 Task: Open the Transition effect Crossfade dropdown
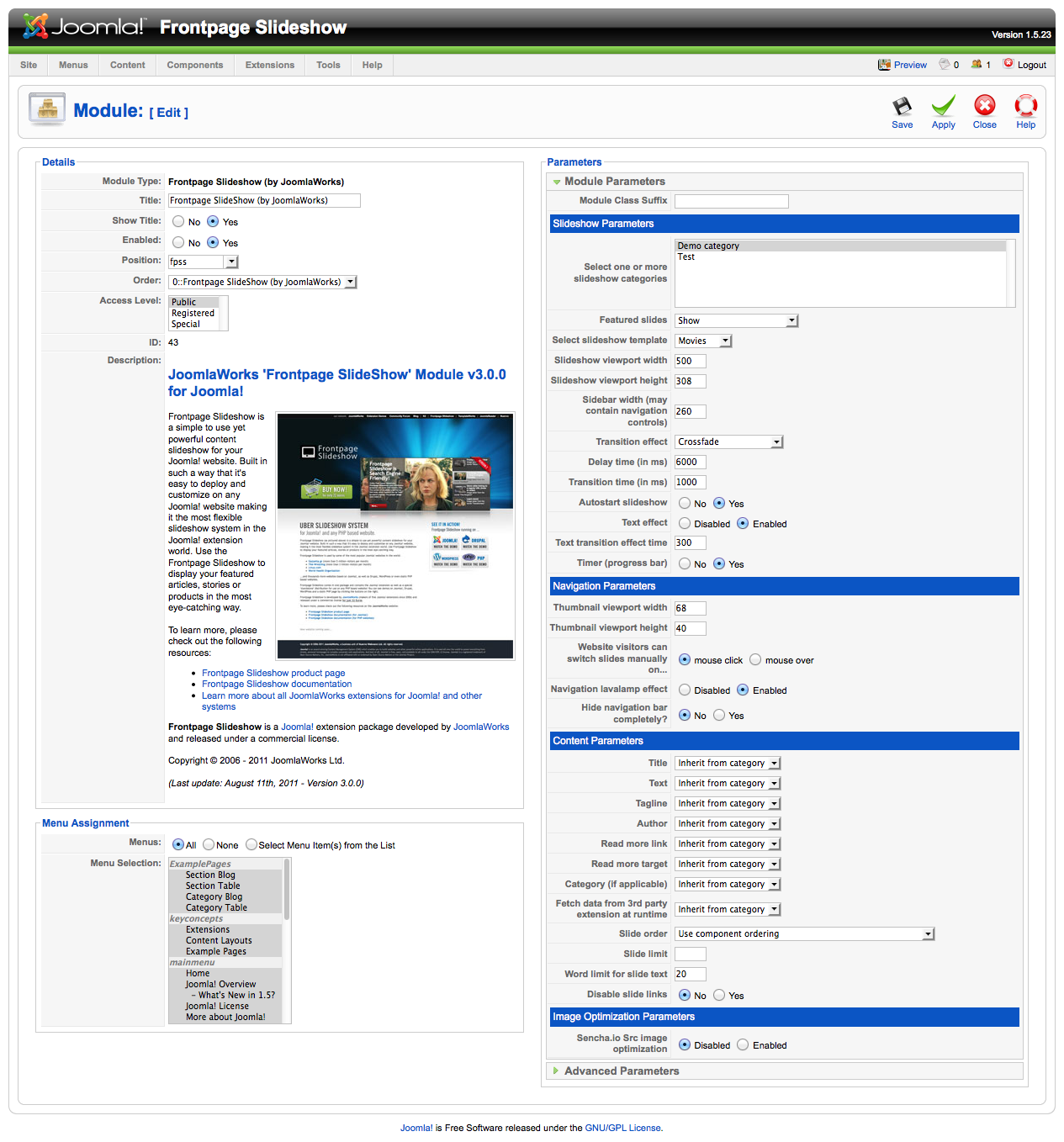729,441
